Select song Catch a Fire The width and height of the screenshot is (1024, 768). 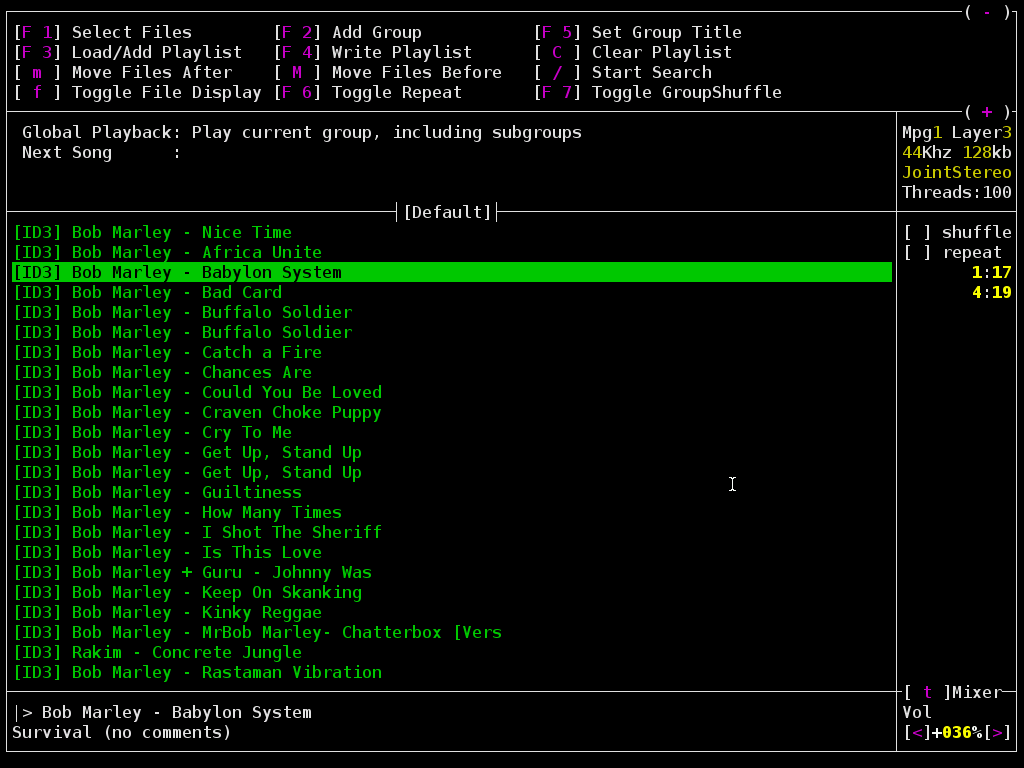pyautogui.click(x=452, y=353)
